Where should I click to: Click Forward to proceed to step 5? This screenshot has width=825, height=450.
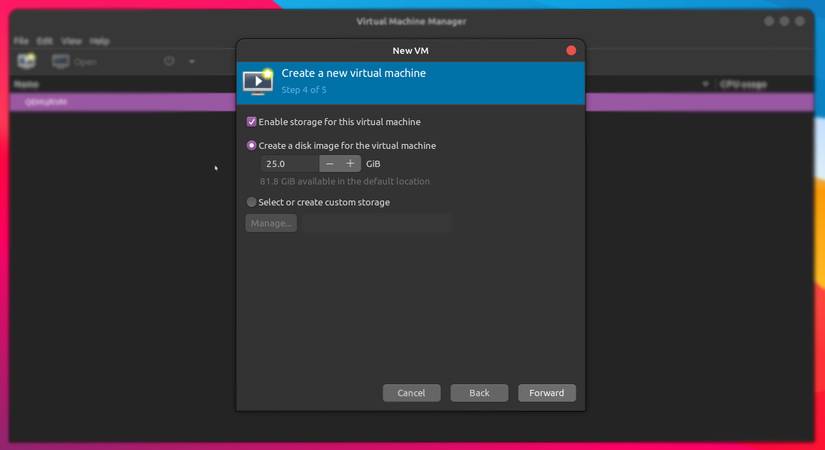547,393
